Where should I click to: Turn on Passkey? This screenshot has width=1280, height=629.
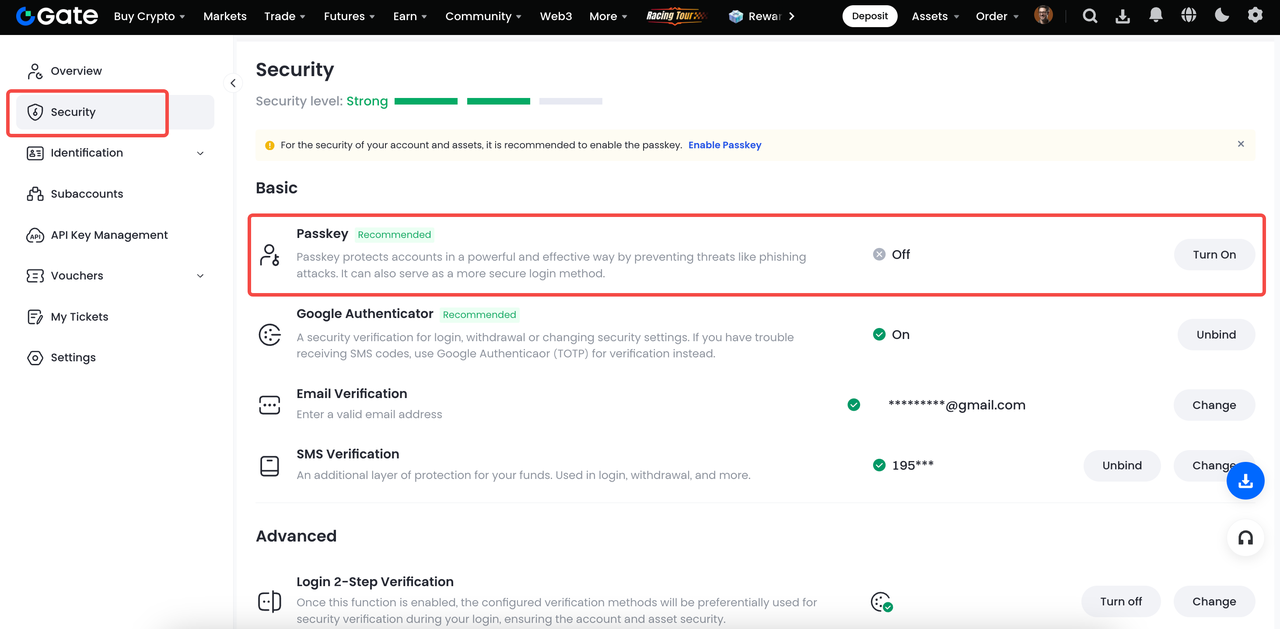[1214, 255]
